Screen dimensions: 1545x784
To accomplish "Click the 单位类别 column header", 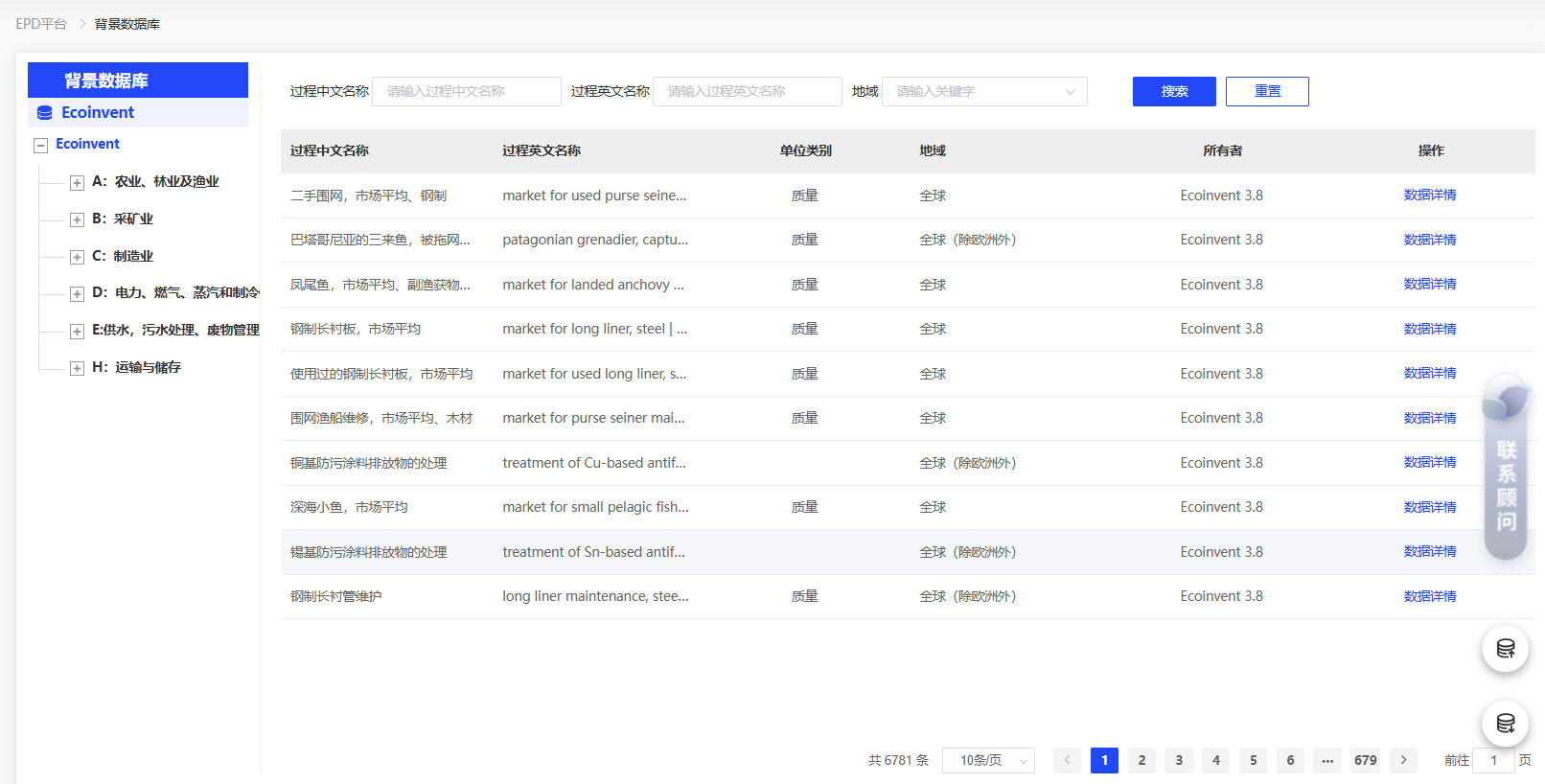I will (805, 150).
